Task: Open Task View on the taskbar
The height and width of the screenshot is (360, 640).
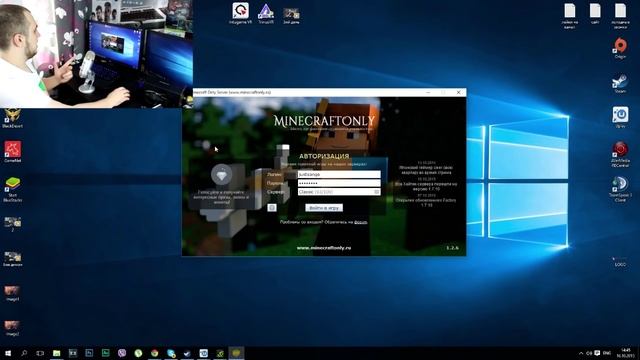Action: (x=40, y=353)
